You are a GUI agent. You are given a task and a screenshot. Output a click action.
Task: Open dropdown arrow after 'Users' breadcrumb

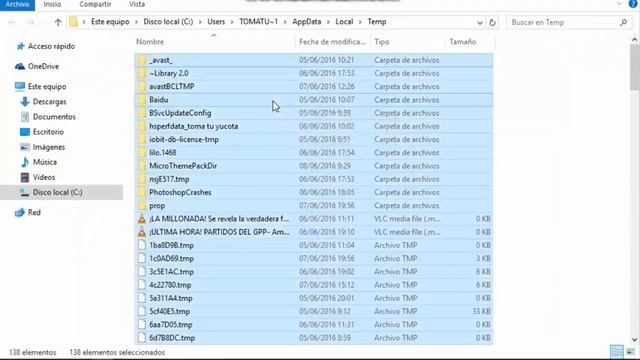pyautogui.click(x=232, y=22)
